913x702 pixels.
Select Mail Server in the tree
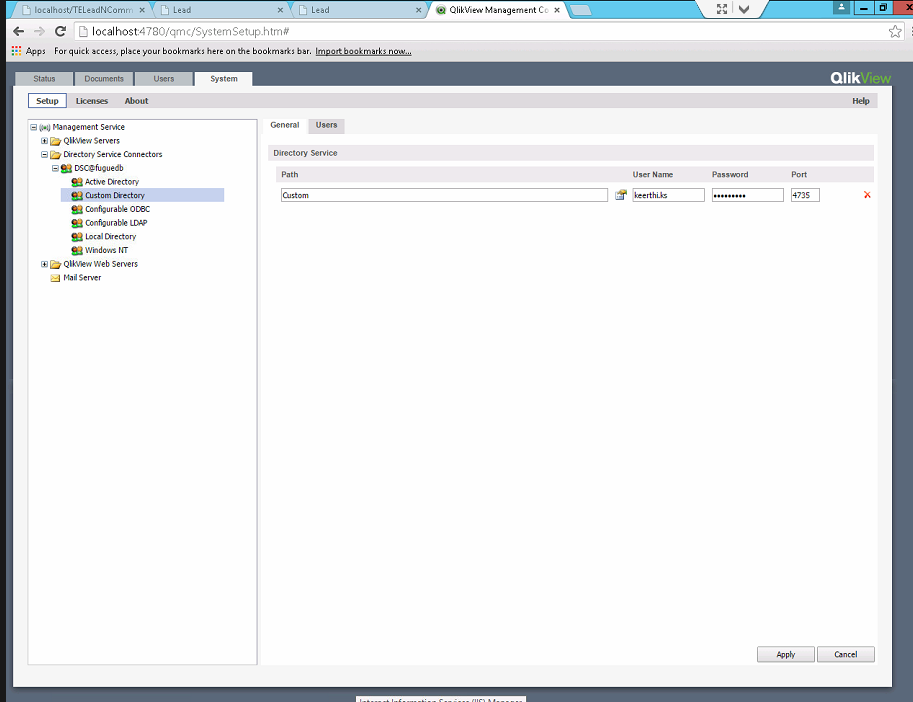pos(82,278)
